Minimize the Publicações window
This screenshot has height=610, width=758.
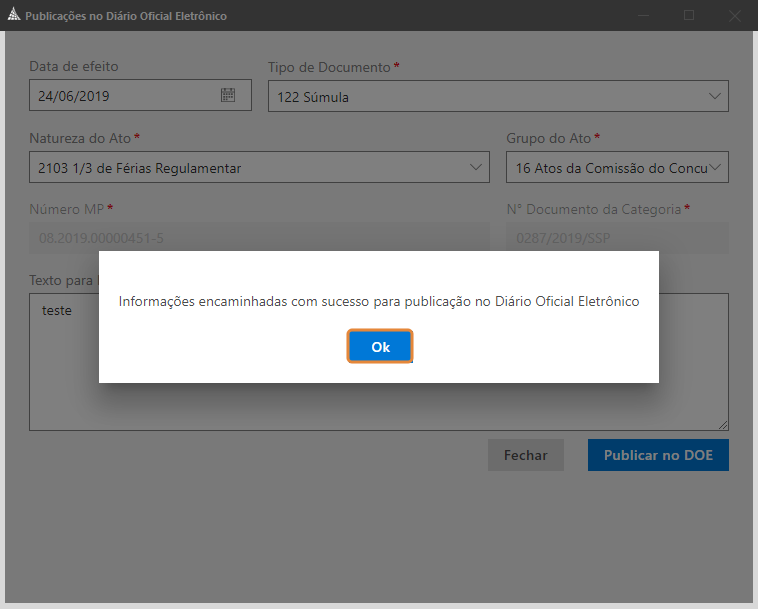643,15
